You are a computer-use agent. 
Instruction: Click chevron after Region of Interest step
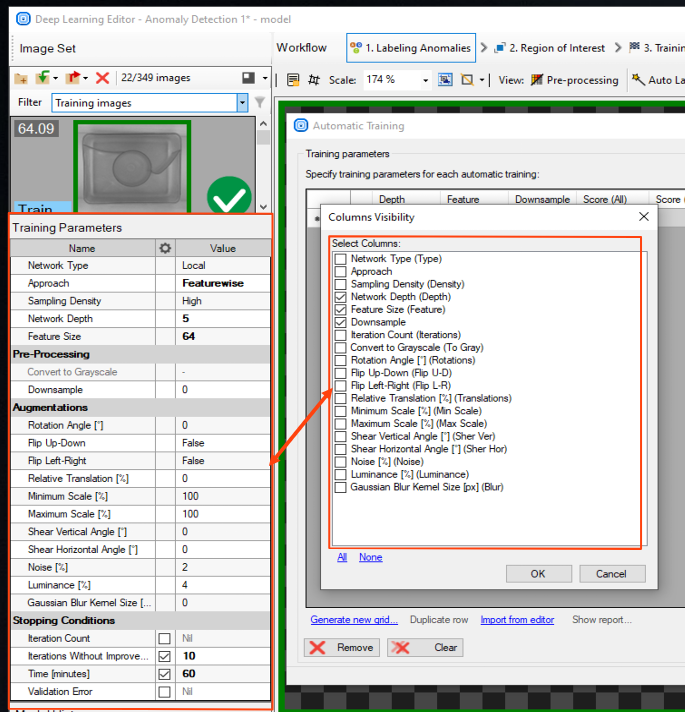tap(618, 48)
